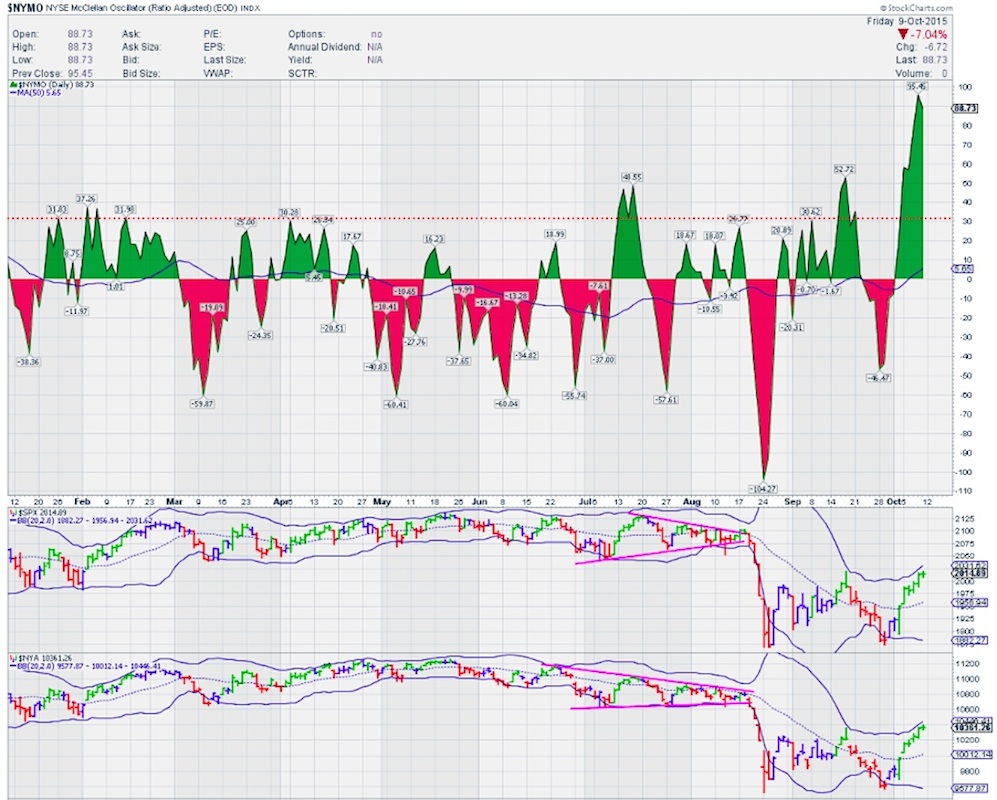Click the $SPX 2014.89 legend bar icon
The height and width of the screenshot is (800, 997).
(x=14, y=512)
